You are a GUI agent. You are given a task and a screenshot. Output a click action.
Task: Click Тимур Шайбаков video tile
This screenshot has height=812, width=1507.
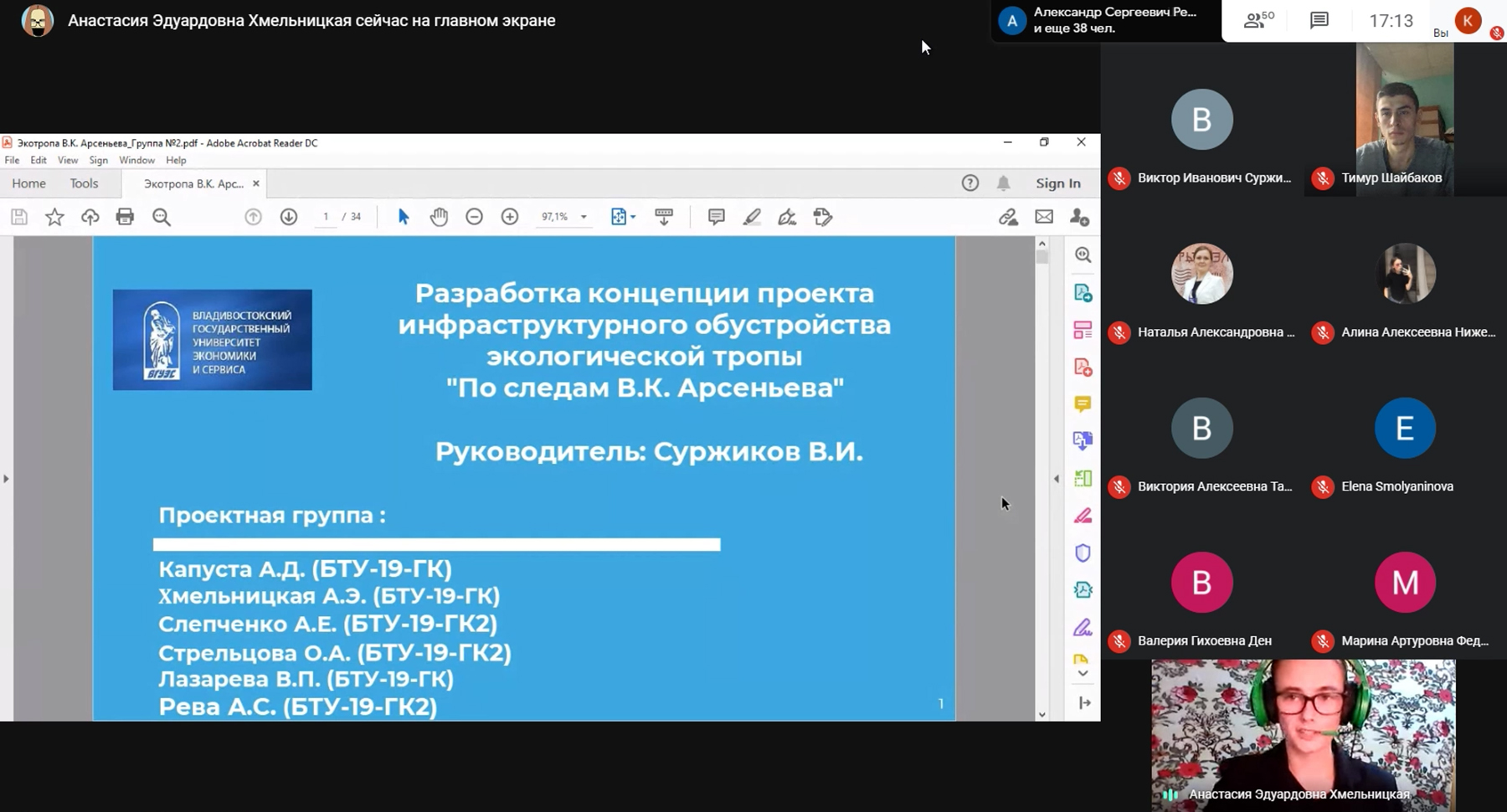(x=1405, y=119)
